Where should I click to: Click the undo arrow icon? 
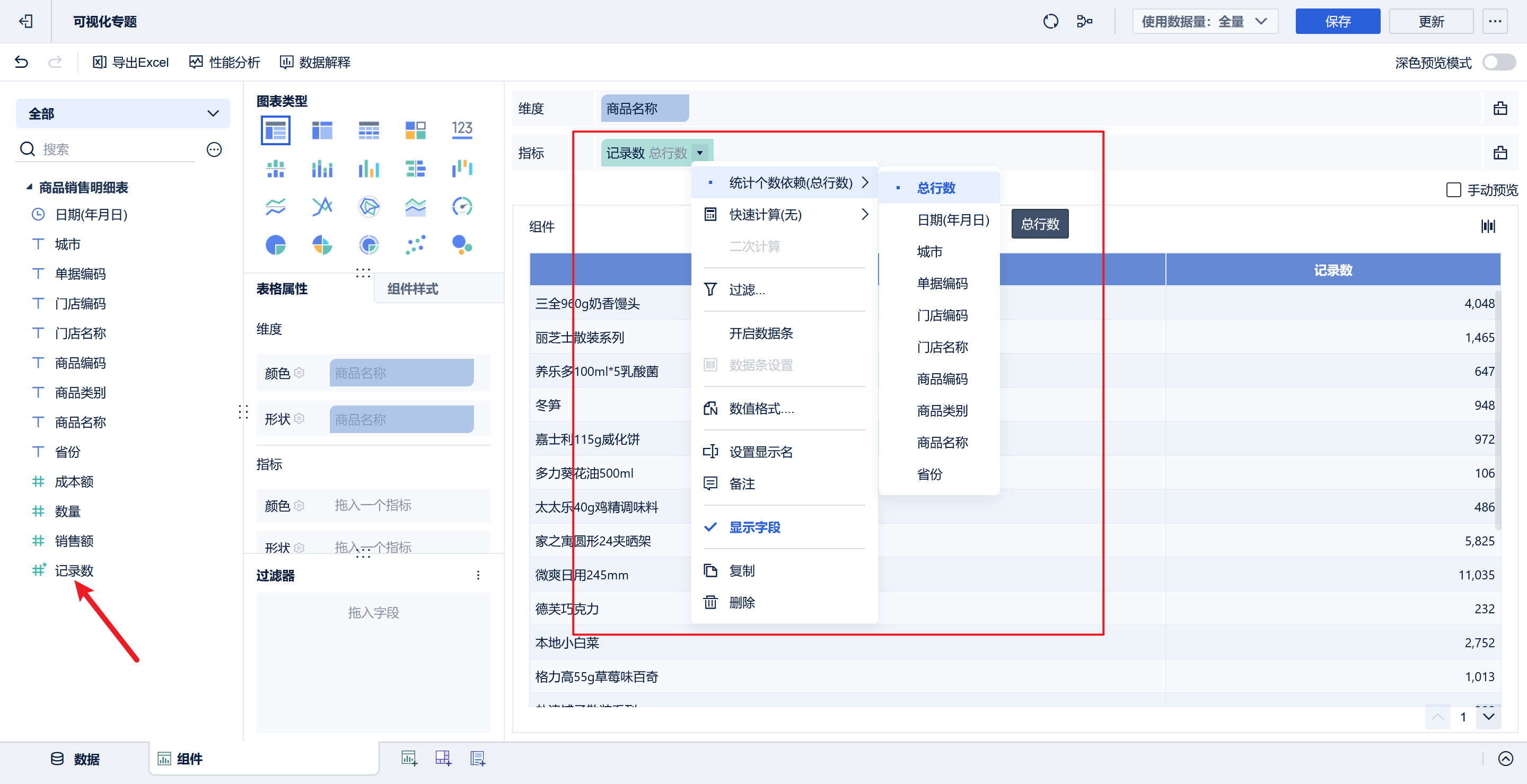click(x=21, y=61)
